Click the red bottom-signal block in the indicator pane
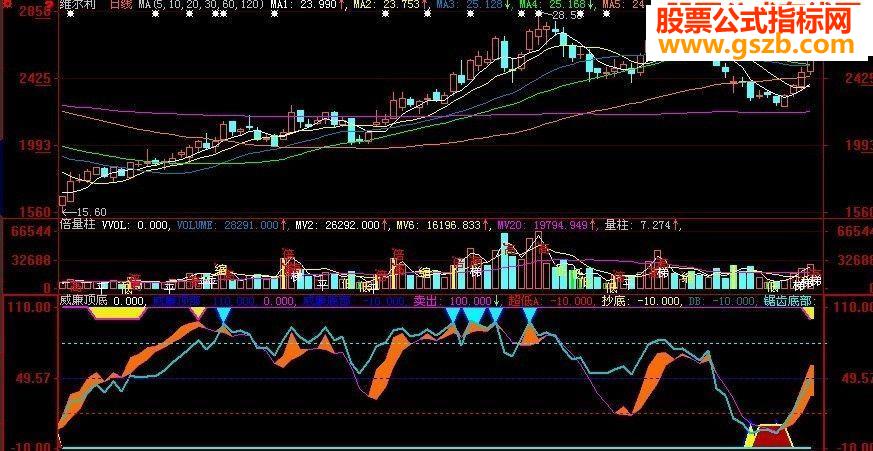Viewport: 873px width, 451px height. 773,436
